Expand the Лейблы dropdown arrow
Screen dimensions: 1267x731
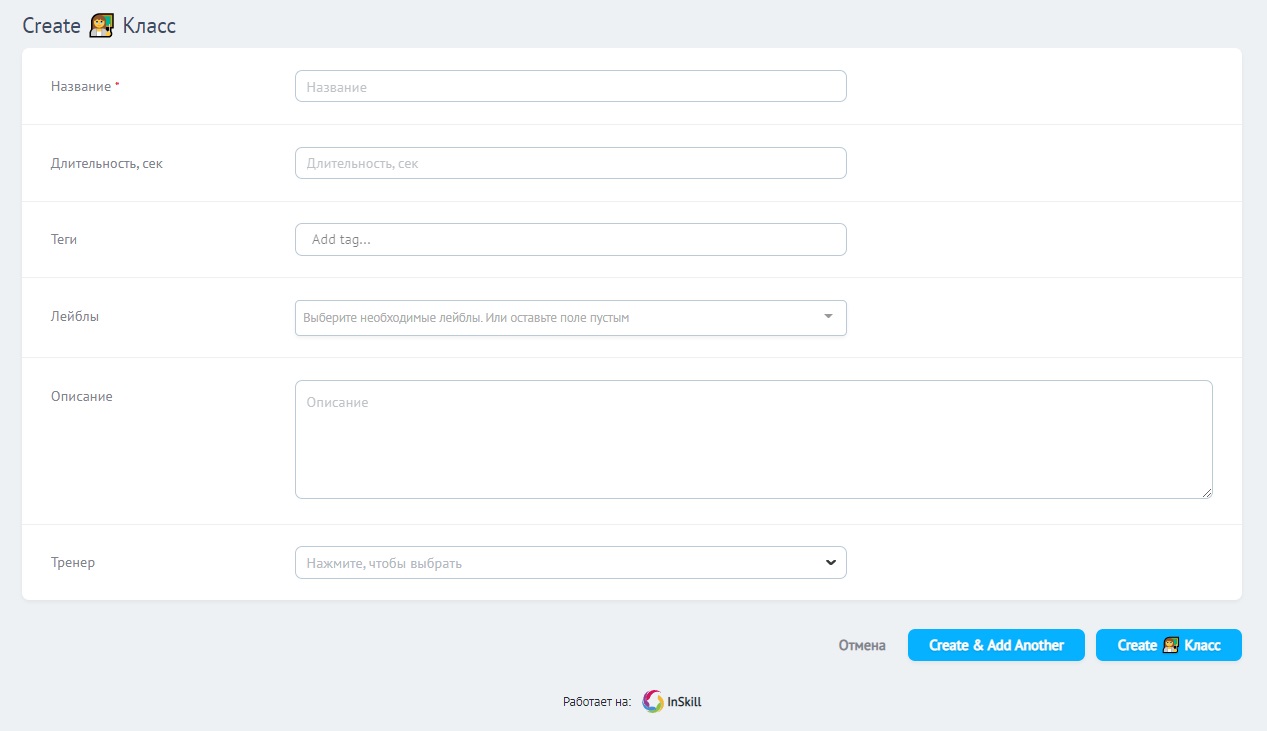point(828,317)
